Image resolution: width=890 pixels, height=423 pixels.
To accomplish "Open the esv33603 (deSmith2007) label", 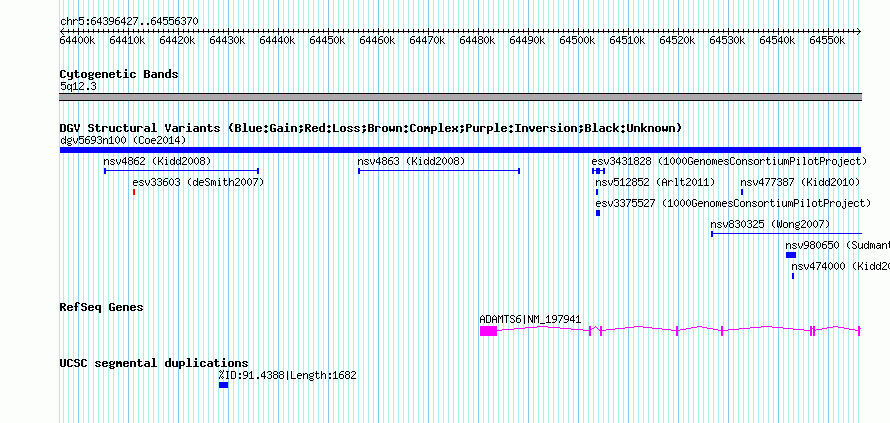I will tap(198, 182).
